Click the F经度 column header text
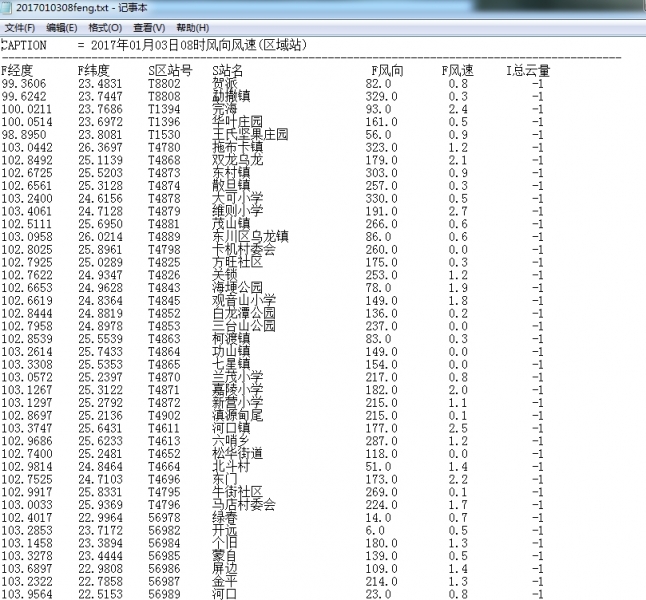The image size is (646, 600). point(18,71)
